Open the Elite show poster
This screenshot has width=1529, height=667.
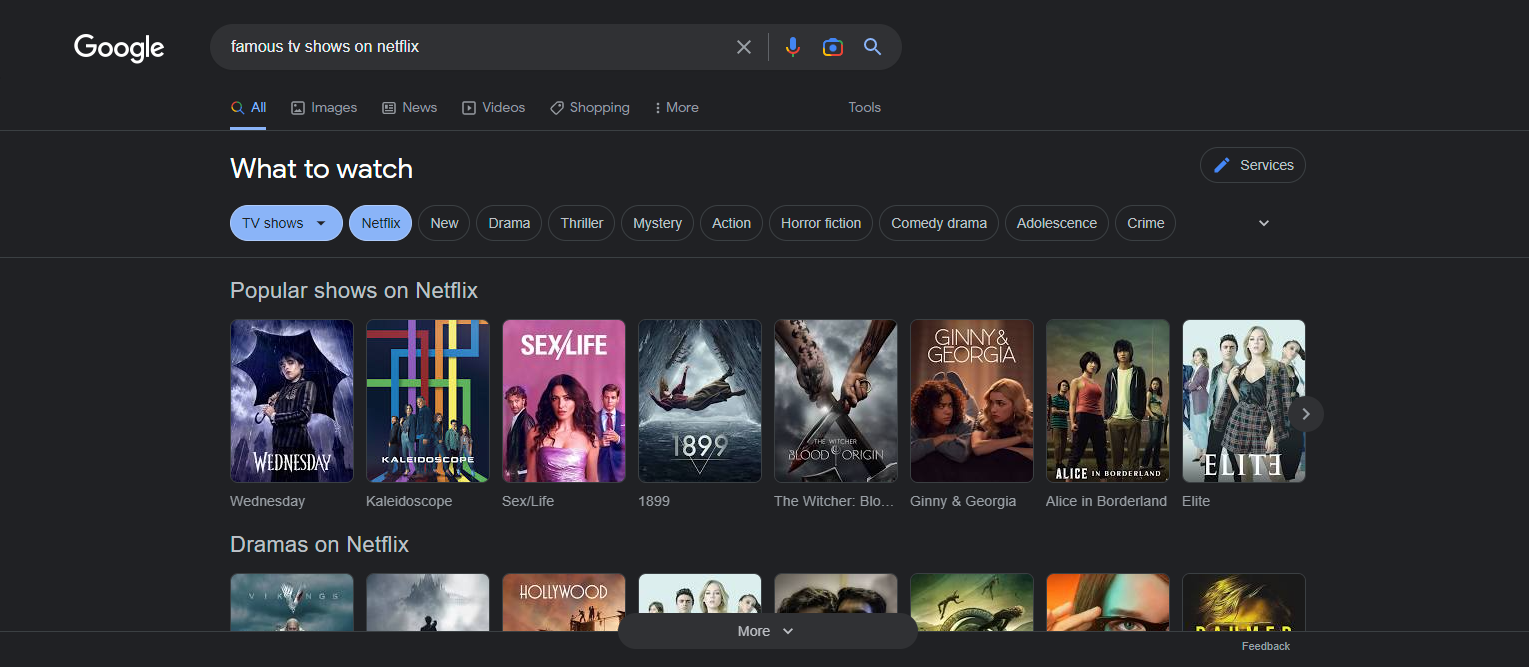coord(1244,401)
